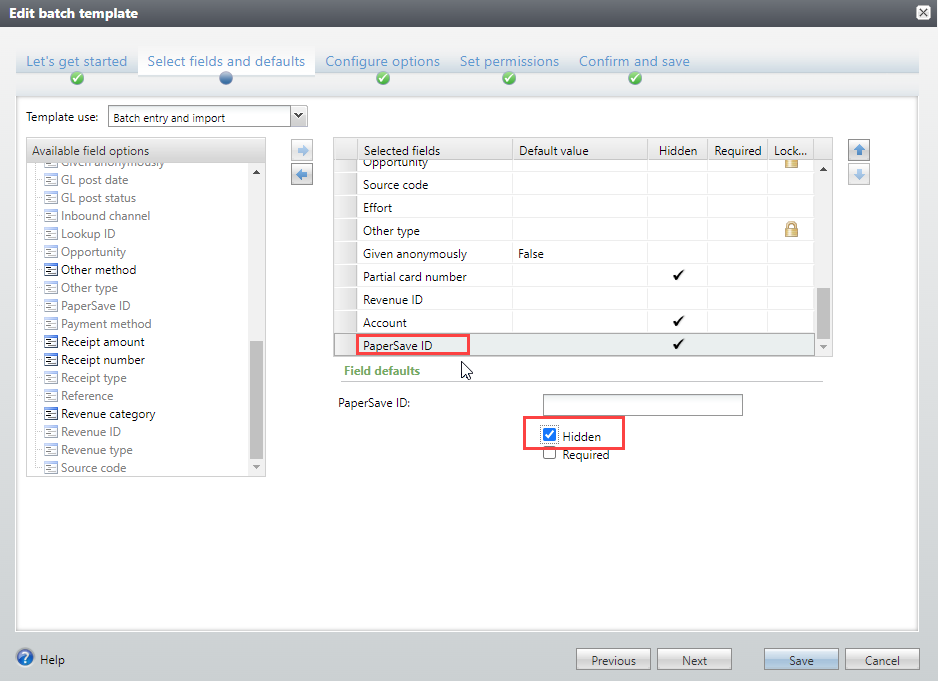Viewport: 938px width, 681px height.
Task: Move selected field up with arrow
Action: point(858,151)
